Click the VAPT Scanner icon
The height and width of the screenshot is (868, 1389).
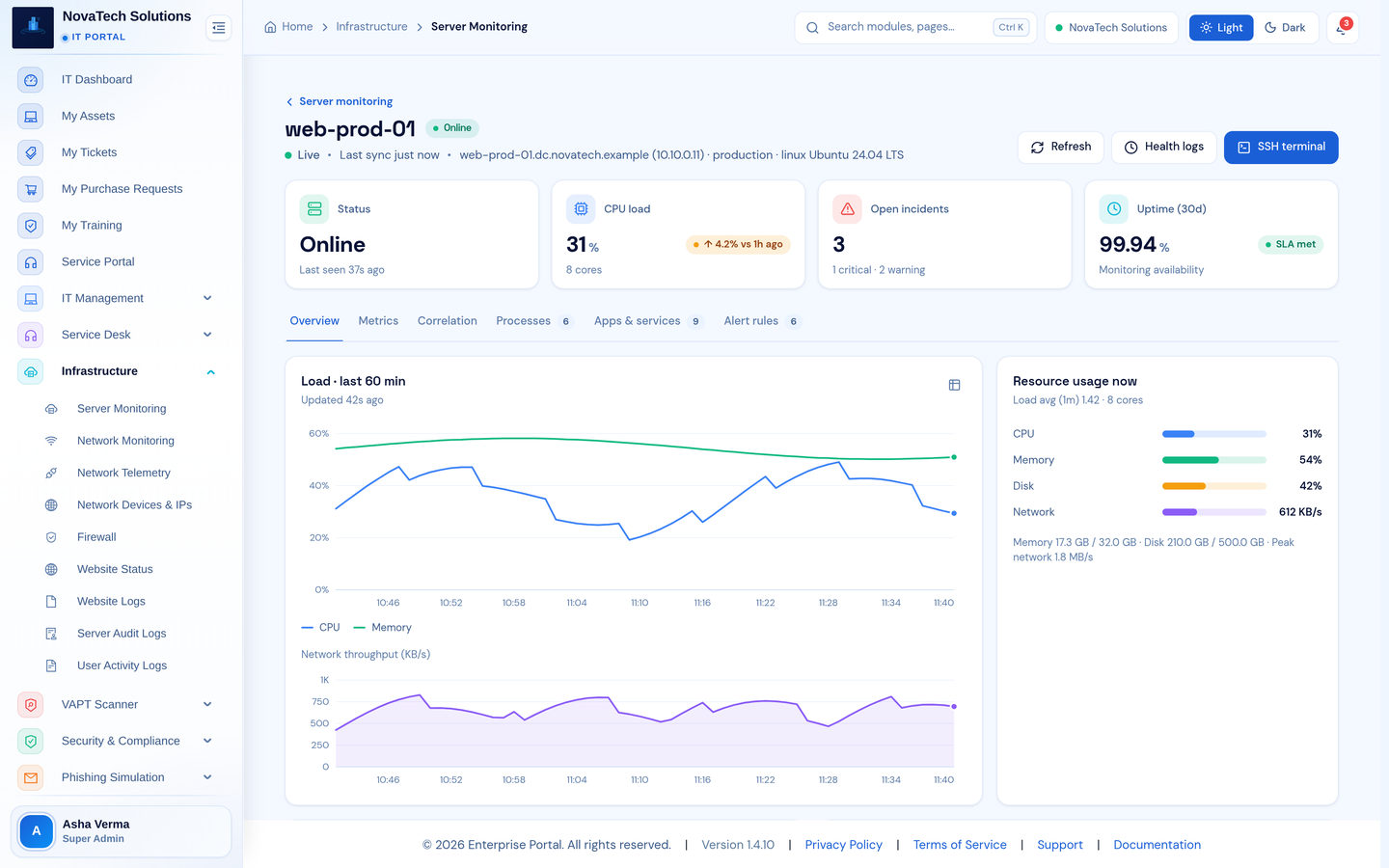tap(31, 705)
